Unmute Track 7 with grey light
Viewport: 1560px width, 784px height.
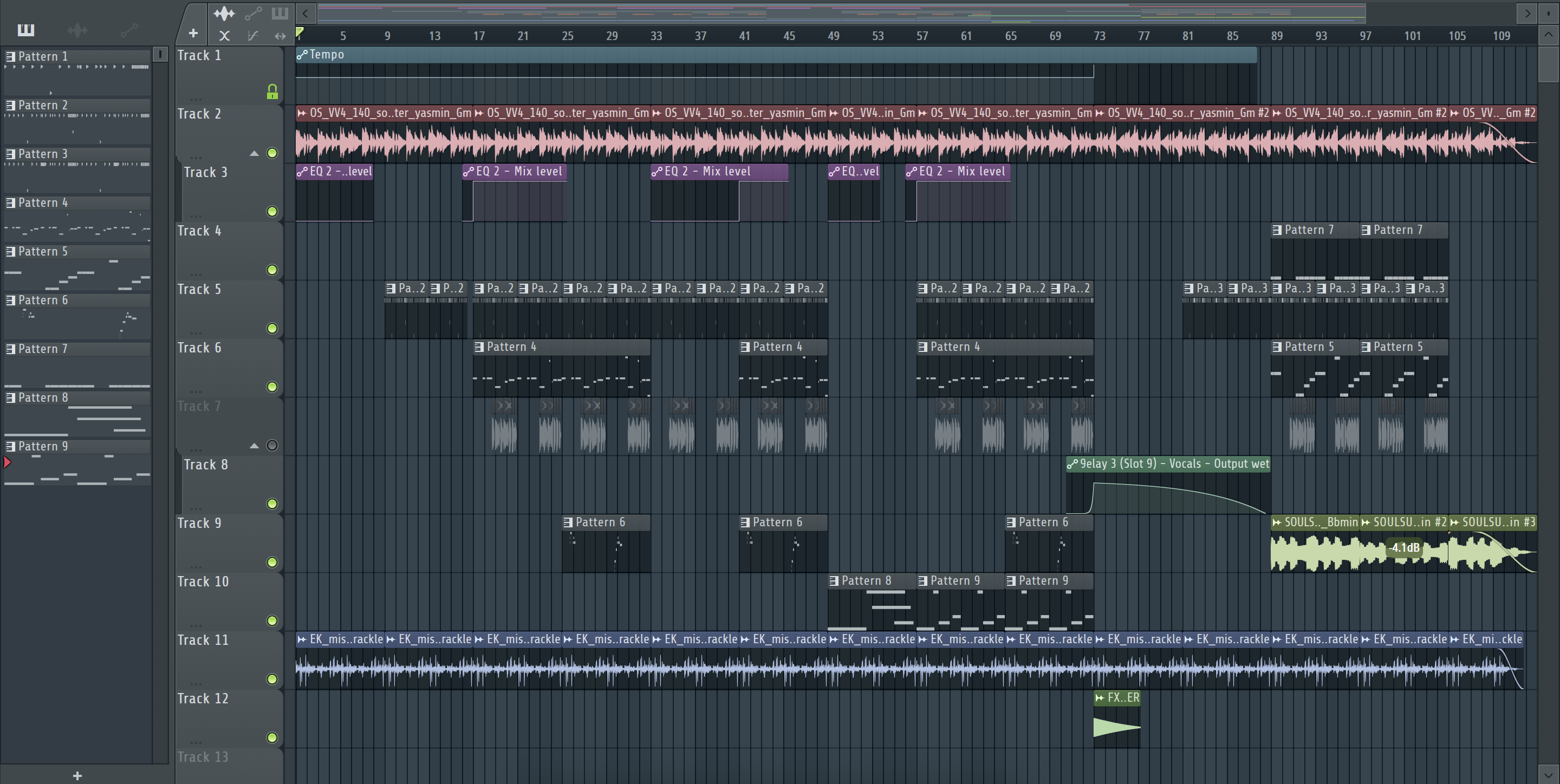click(x=272, y=446)
